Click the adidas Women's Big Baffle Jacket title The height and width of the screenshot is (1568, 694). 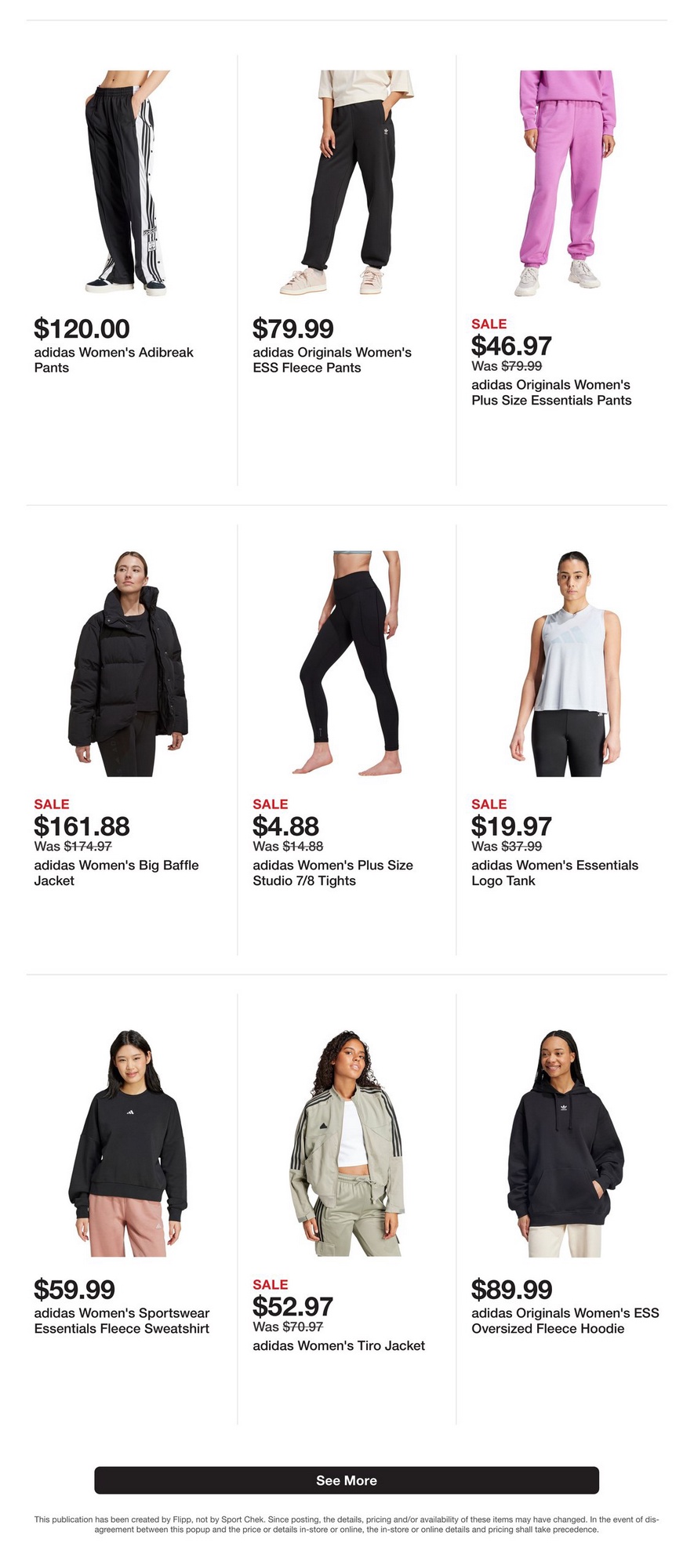(x=116, y=873)
